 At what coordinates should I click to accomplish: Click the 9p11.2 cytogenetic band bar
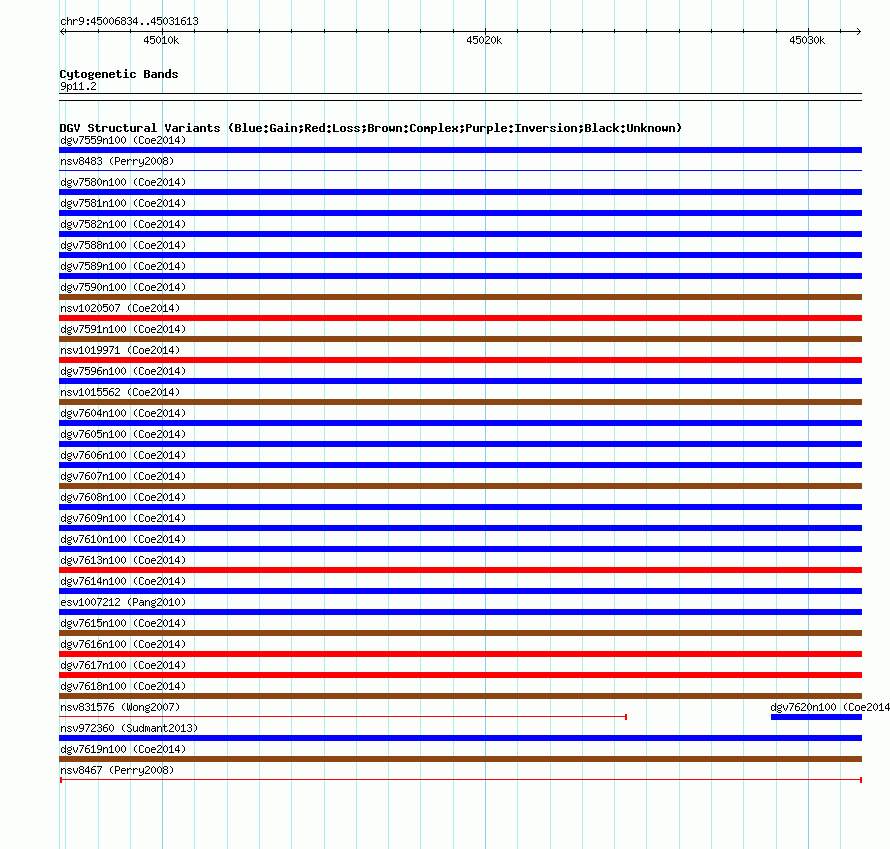(x=460, y=97)
